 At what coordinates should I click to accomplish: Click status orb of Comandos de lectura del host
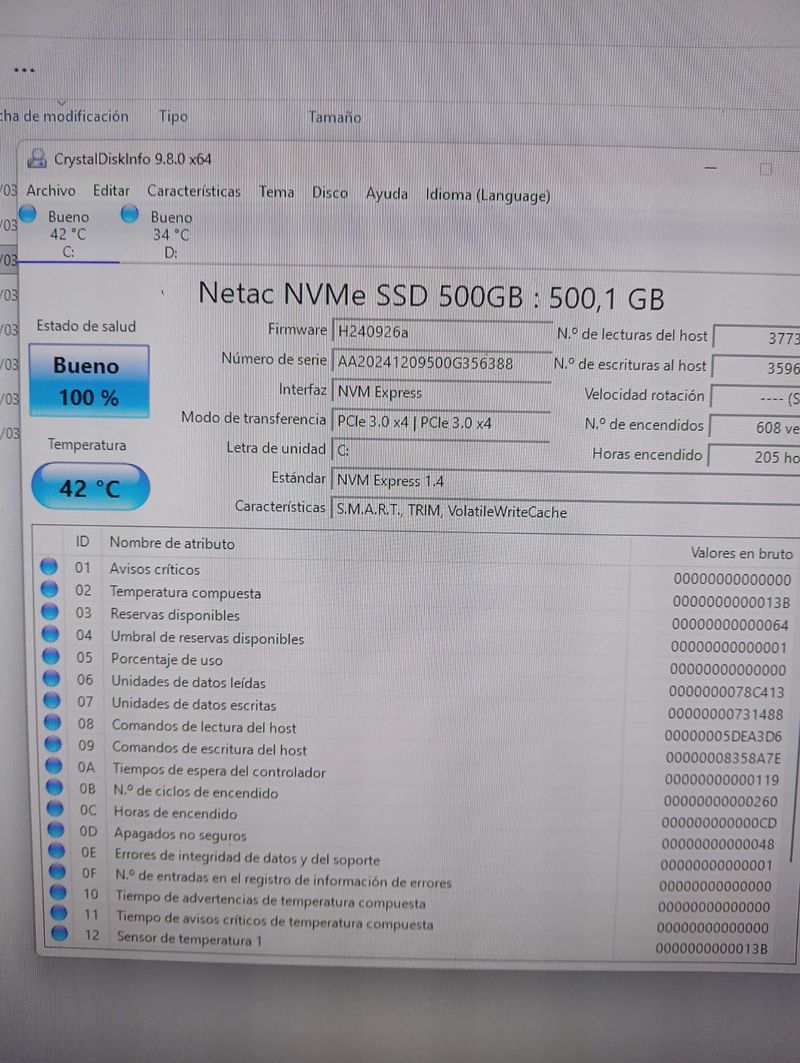[x=54, y=722]
